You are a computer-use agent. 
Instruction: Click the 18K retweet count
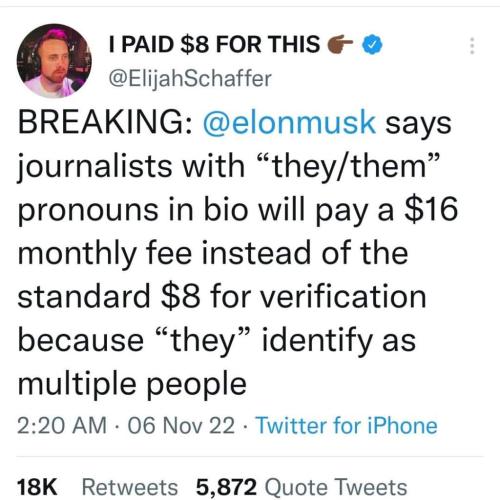[x=37, y=487]
